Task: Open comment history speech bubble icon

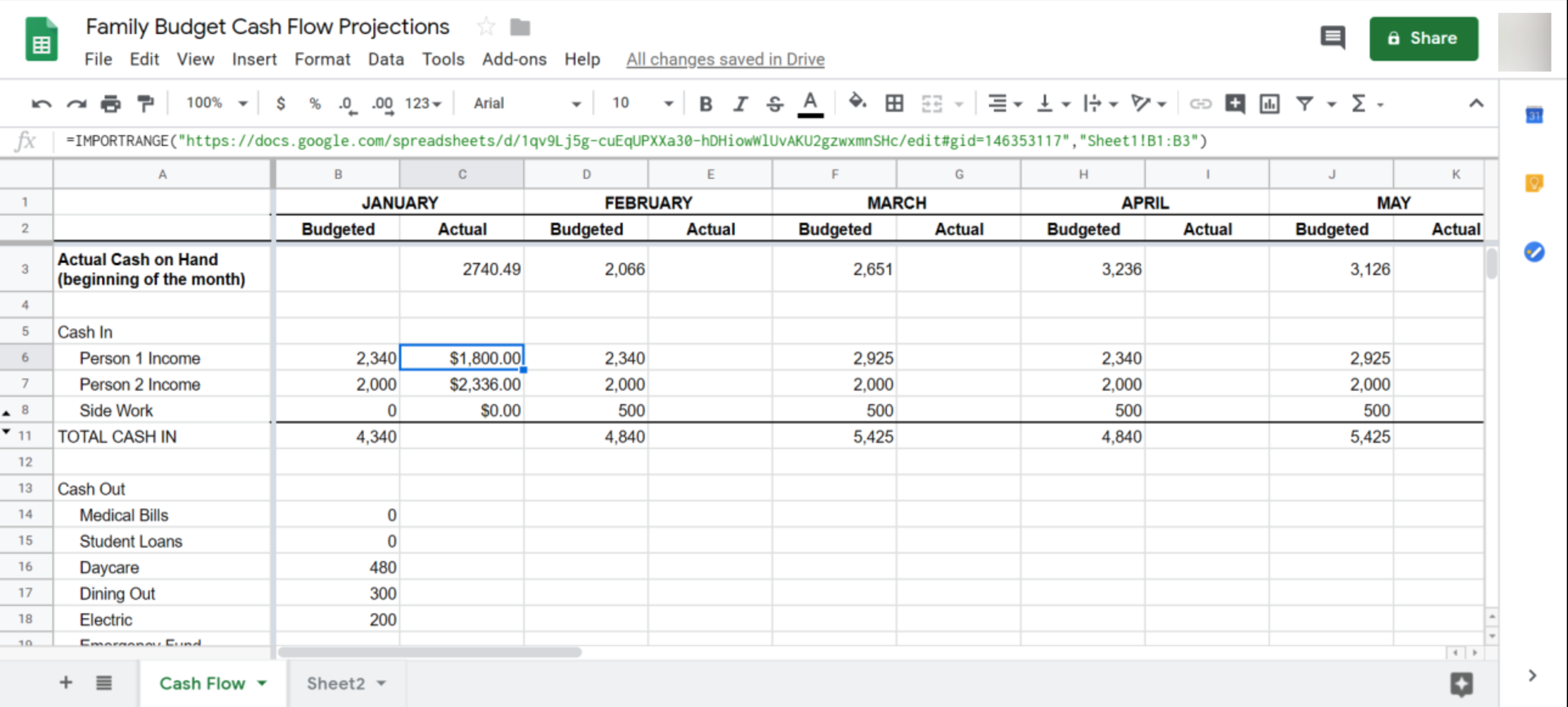Action: [x=1333, y=38]
